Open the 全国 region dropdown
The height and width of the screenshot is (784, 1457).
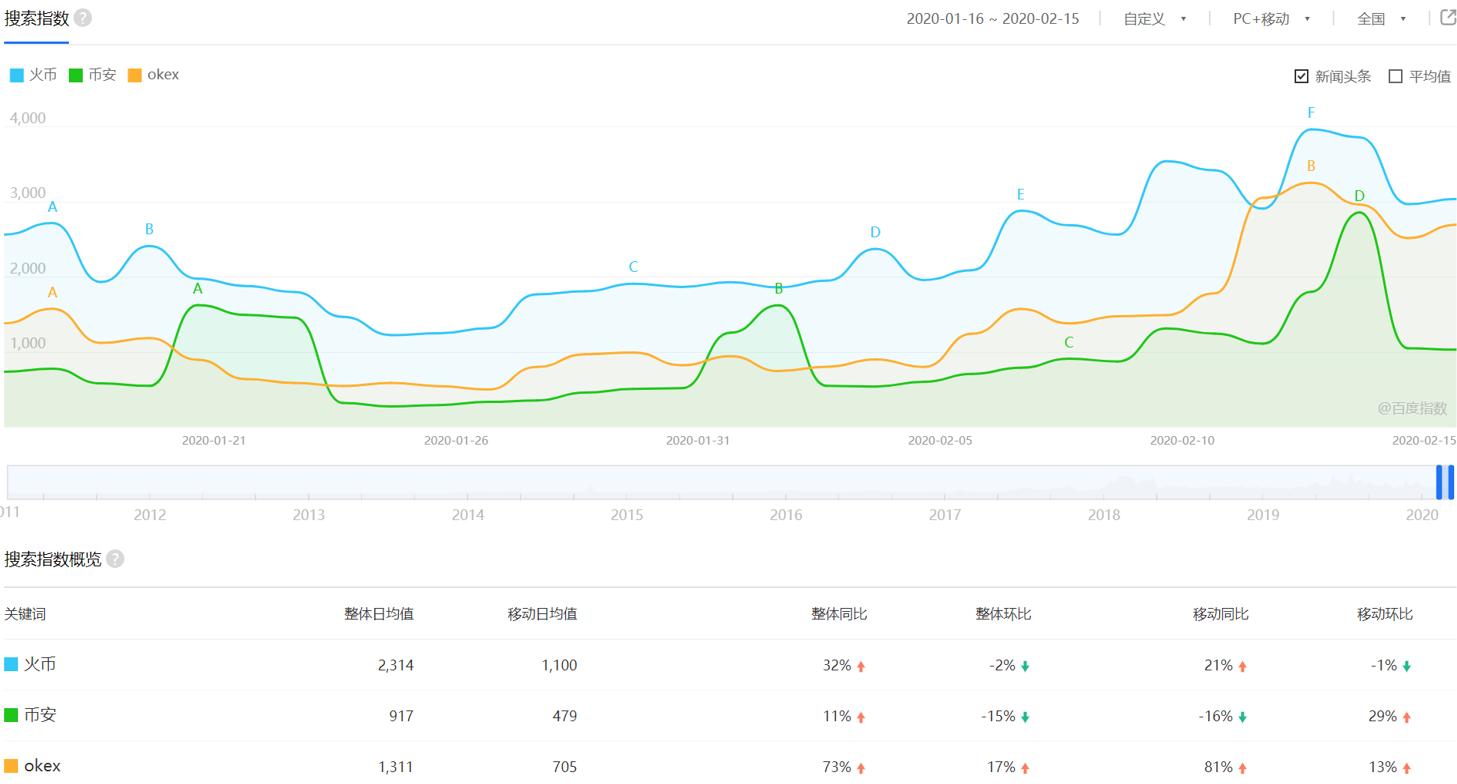1382,19
